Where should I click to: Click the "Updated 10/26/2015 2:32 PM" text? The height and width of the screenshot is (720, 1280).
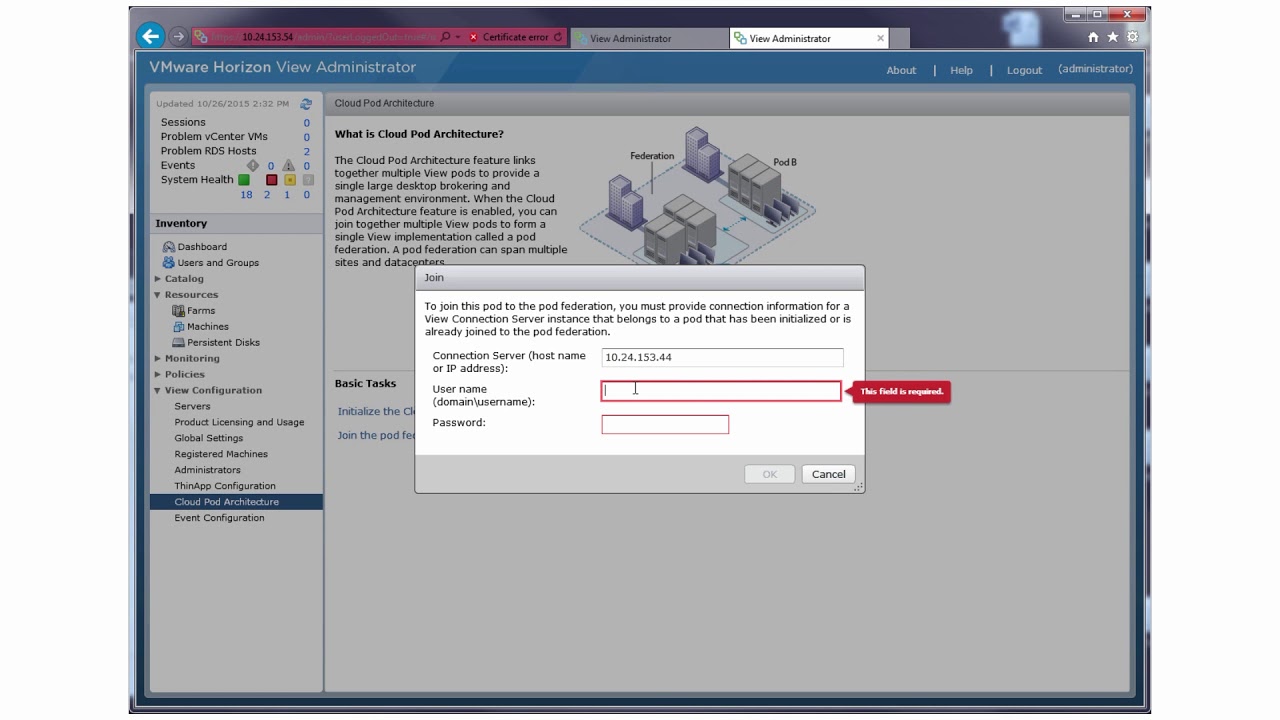coord(222,104)
